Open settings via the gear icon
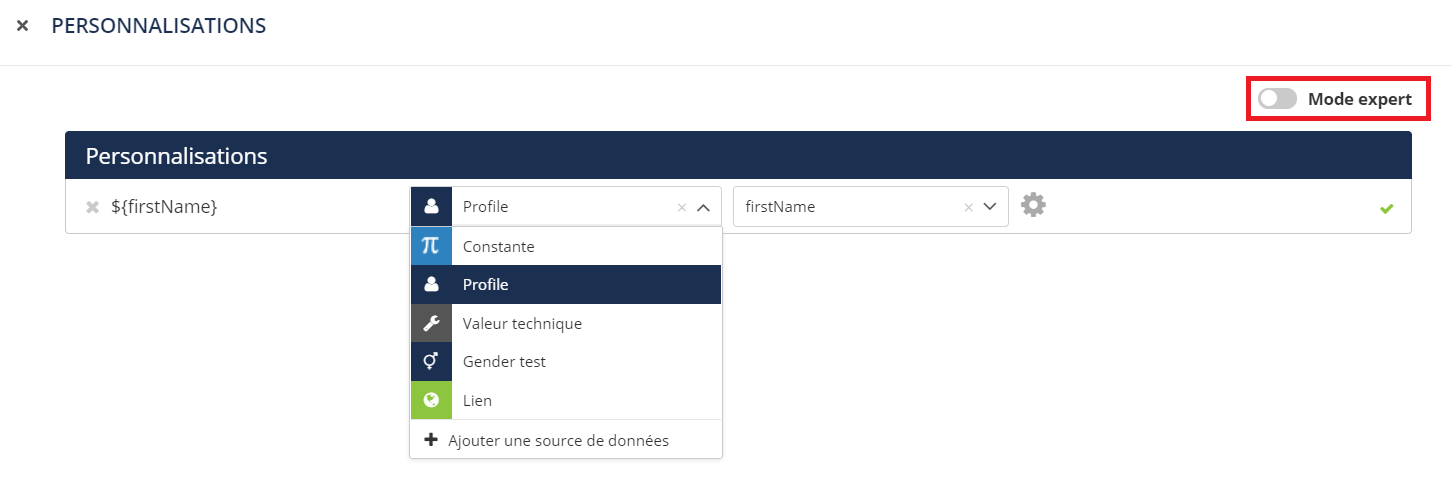The image size is (1452, 495). (x=1033, y=206)
